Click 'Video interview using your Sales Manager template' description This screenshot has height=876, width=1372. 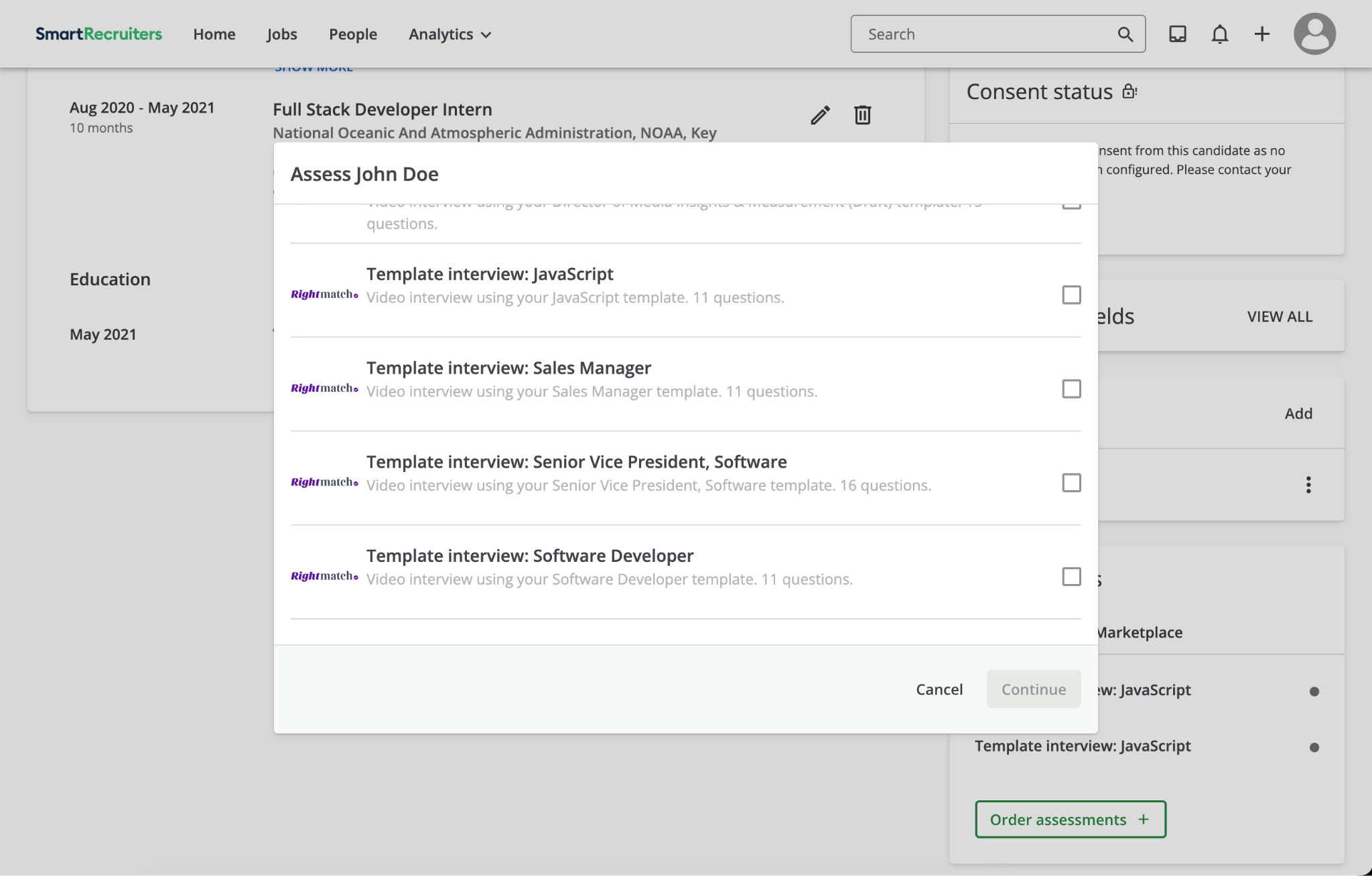coord(592,391)
